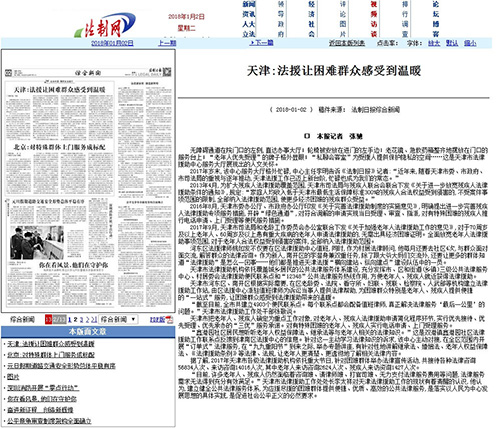Click 天津 headline region in newspaper thumbnail
Viewport: 500px width, 428px height.
click(60, 90)
